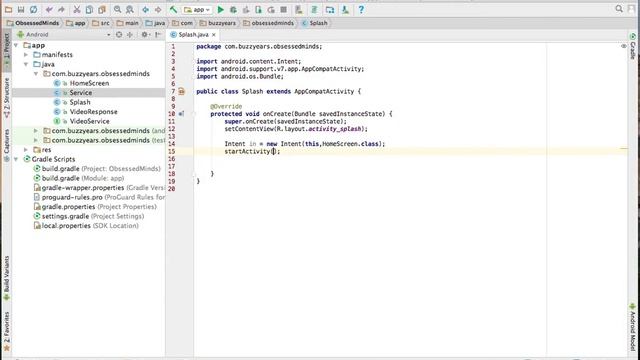Click the Project Structure icon
This screenshot has height=360, width=640.
330,9
